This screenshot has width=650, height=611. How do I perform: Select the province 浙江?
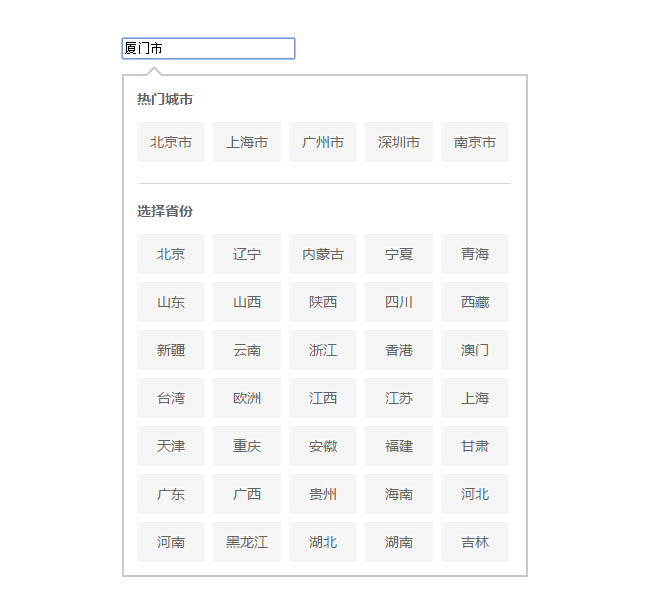(x=323, y=350)
